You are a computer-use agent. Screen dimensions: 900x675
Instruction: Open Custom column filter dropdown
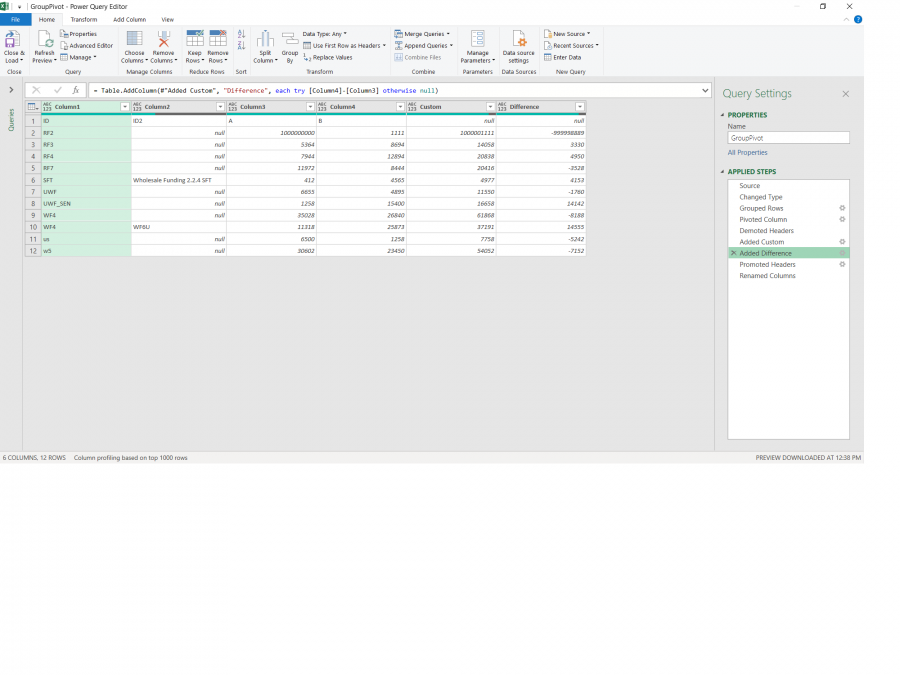(490, 107)
